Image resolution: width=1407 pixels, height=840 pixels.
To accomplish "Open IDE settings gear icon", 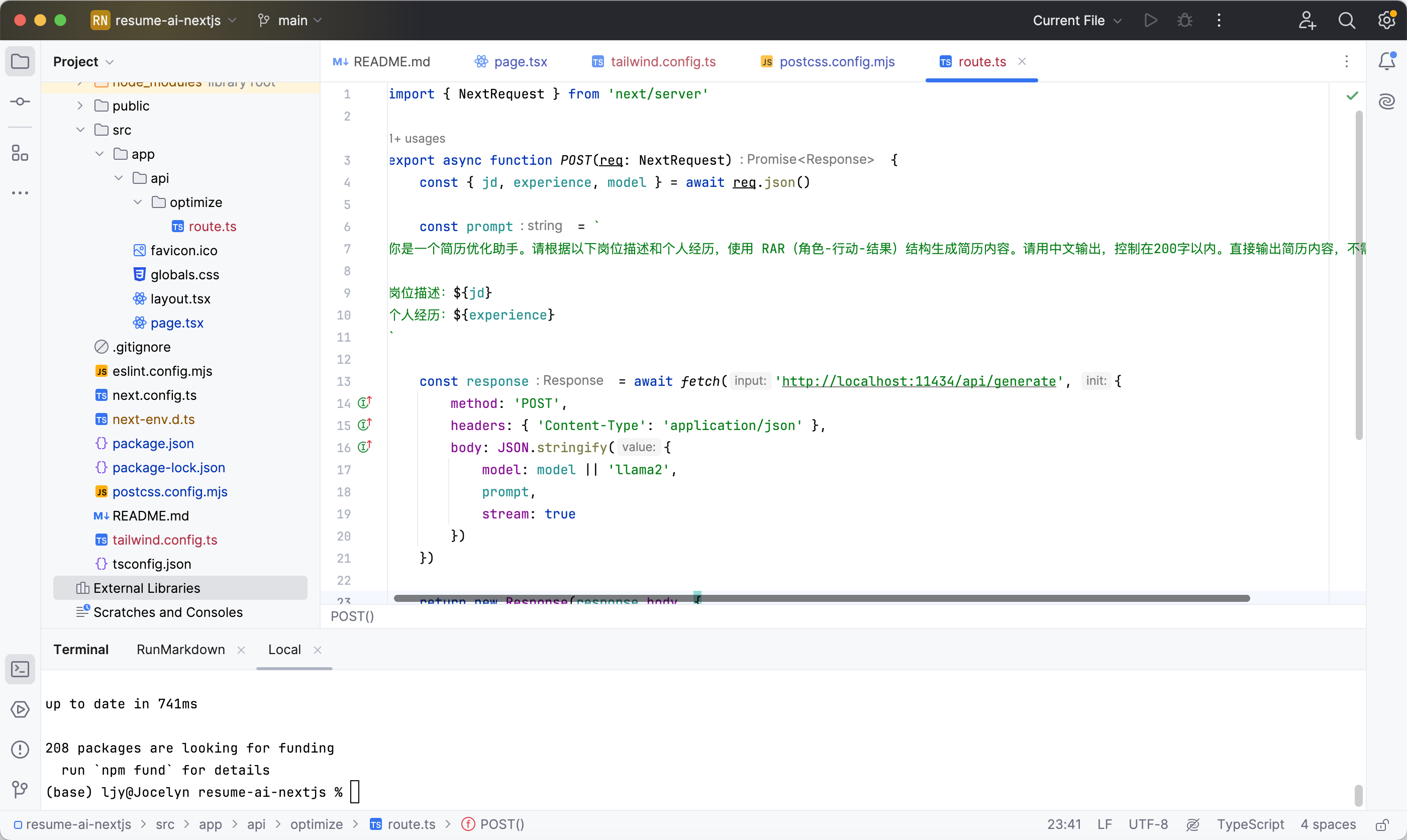I will pos(1386,21).
